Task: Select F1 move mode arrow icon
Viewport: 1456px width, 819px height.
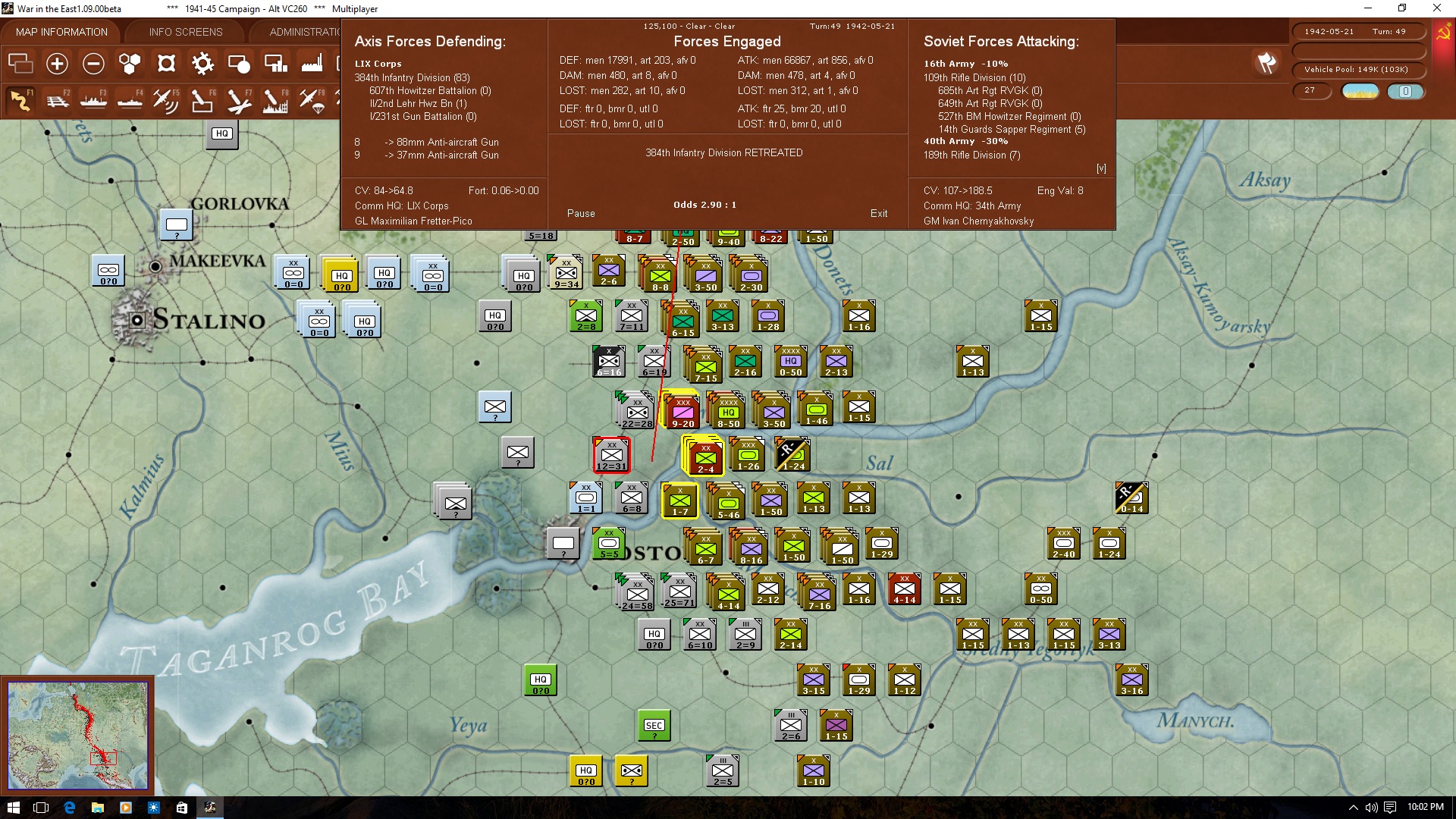Action: (x=20, y=100)
